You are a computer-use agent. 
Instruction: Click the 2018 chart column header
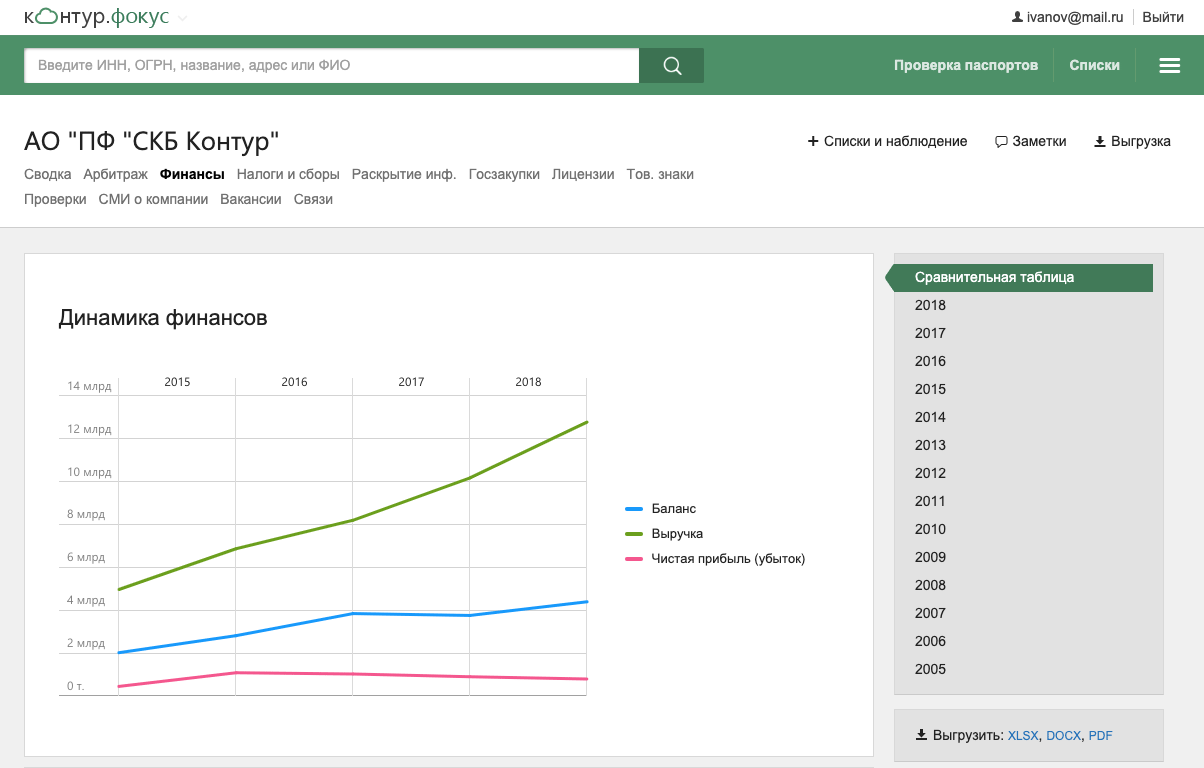[x=528, y=382]
